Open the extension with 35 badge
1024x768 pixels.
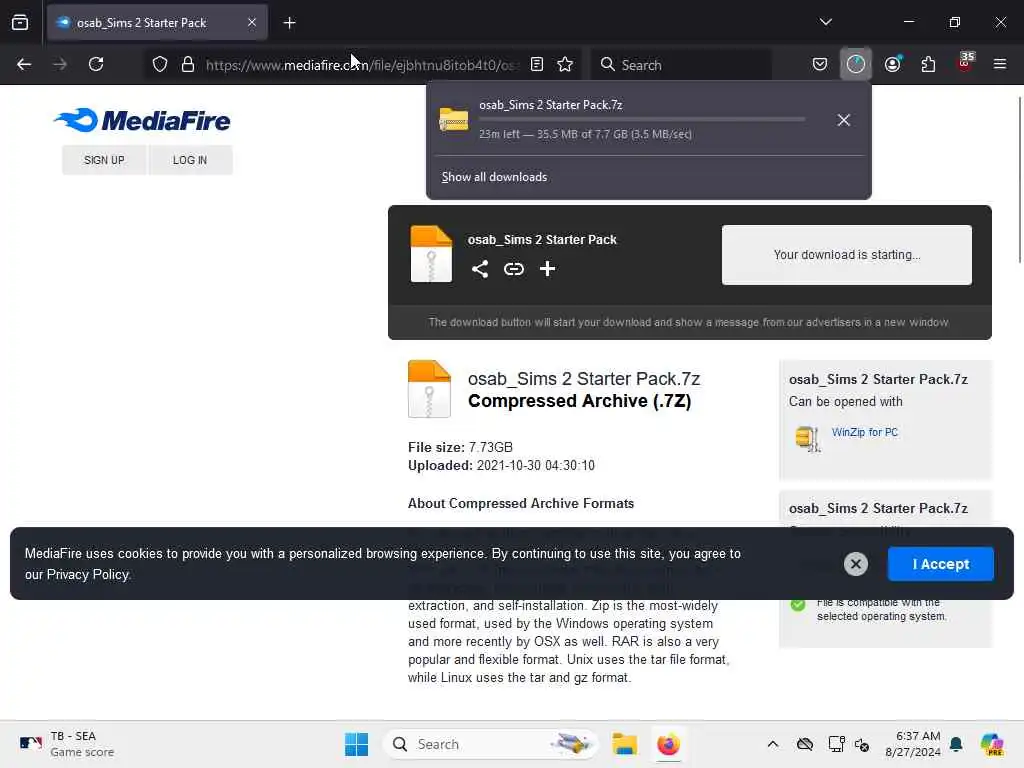point(965,63)
